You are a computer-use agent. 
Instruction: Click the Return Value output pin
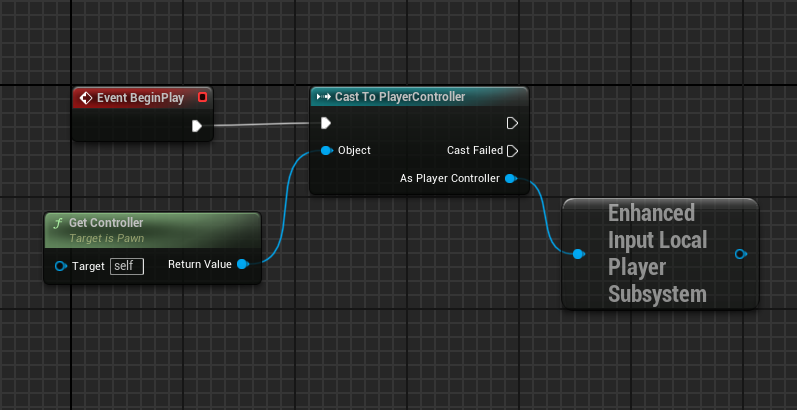click(243, 264)
